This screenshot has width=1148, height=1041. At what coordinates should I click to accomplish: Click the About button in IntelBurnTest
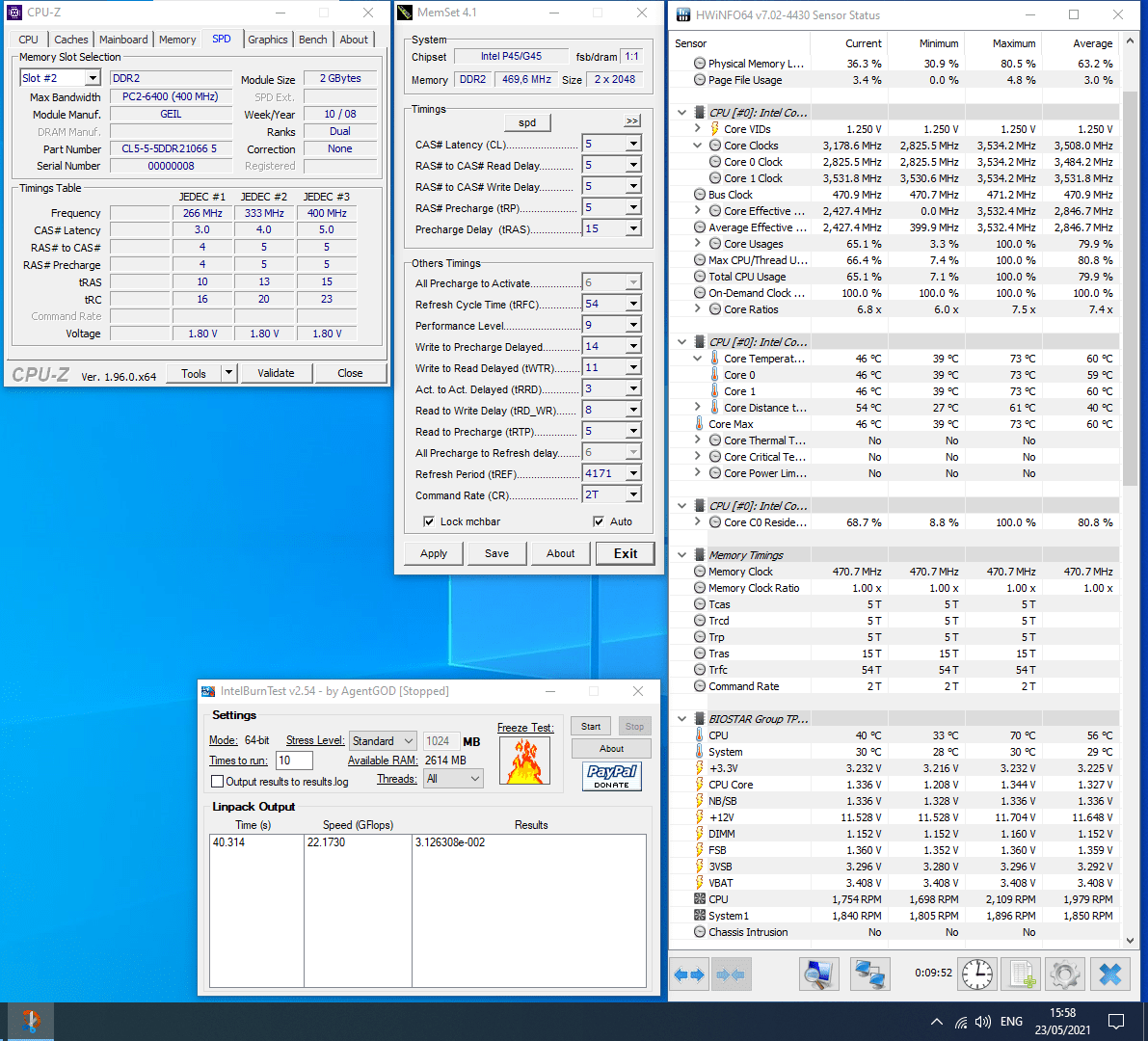pos(611,748)
